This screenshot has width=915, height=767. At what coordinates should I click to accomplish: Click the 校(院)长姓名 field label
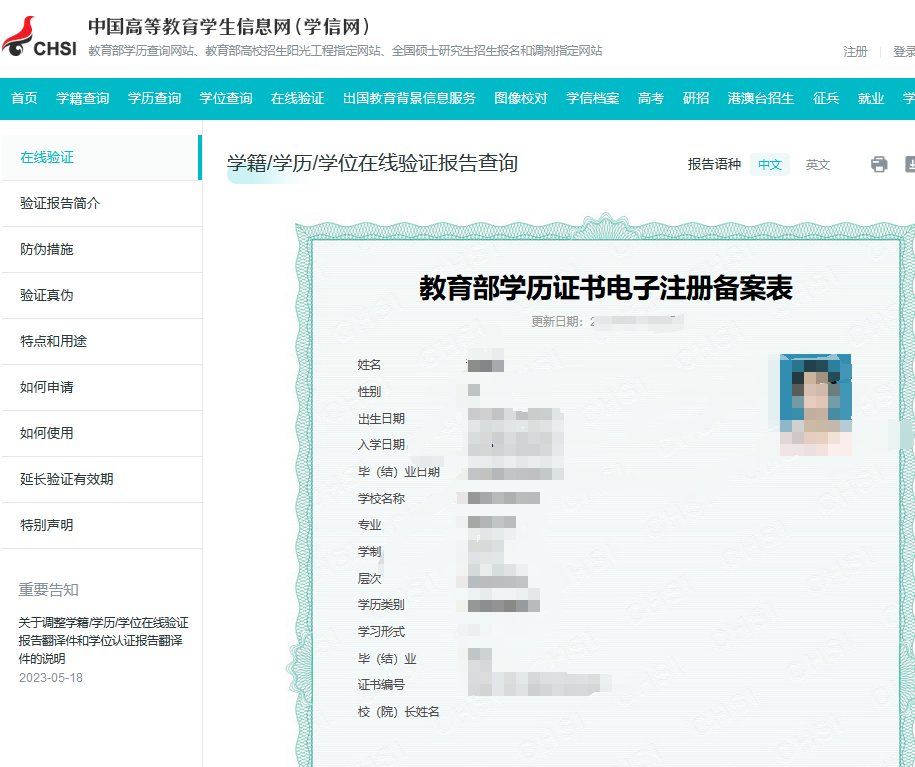[x=399, y=712]
